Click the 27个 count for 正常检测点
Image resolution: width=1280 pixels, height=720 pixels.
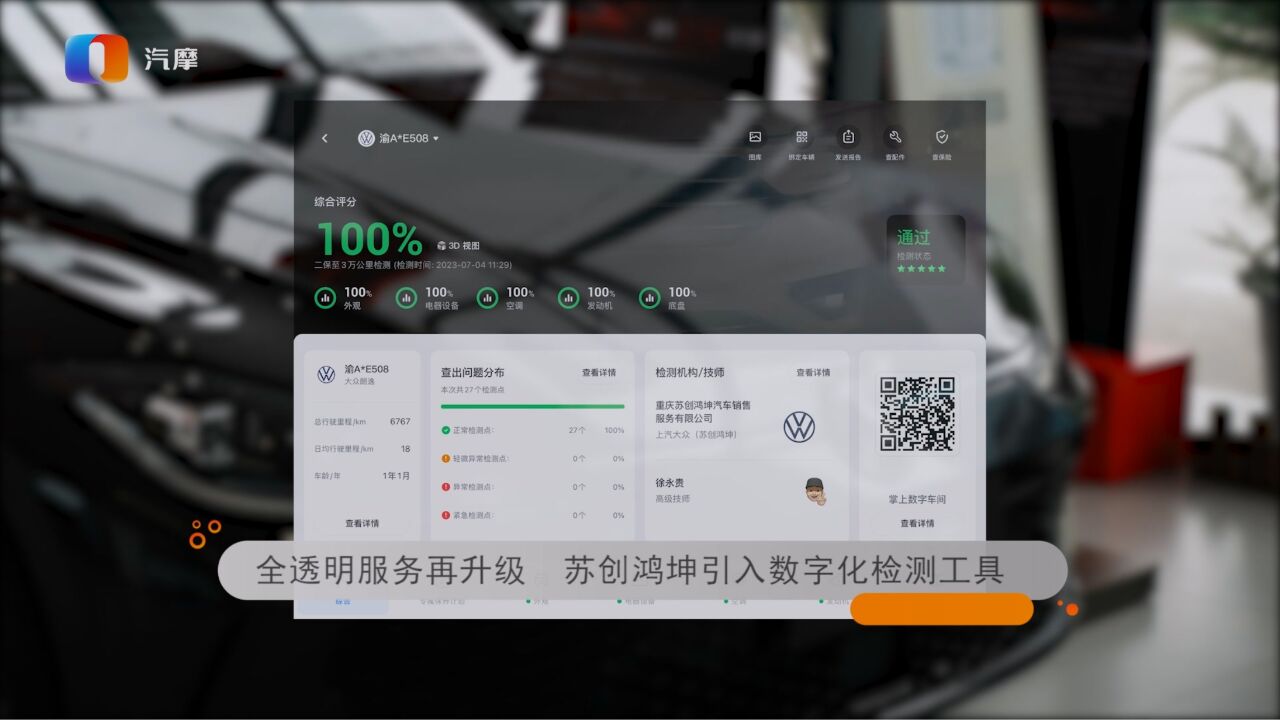click(x=577, y=430)
